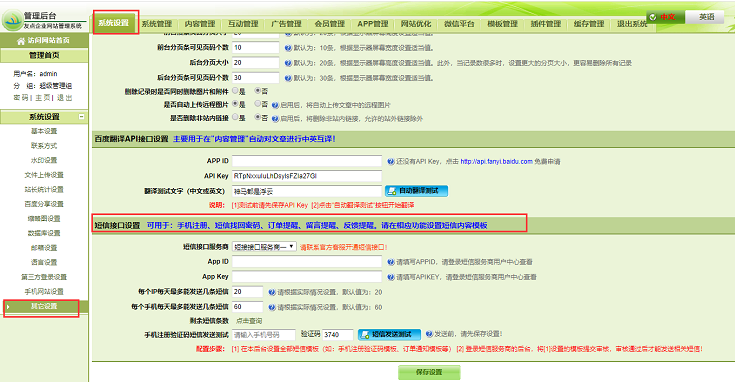Click the 自动翻译测试 button
Screen dimensions: 735x382
click(416, 191)
